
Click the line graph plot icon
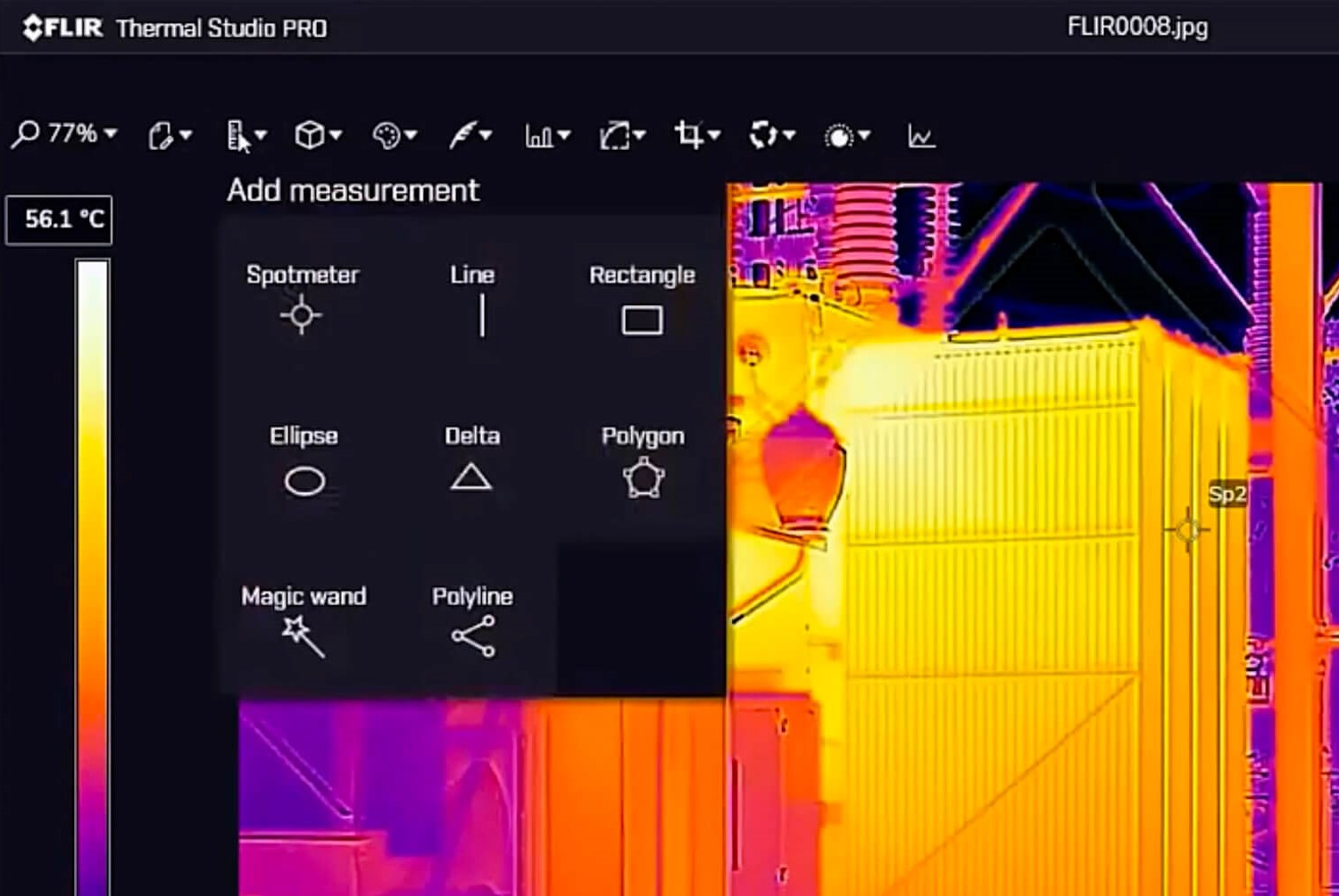click(x=921, y=136)
